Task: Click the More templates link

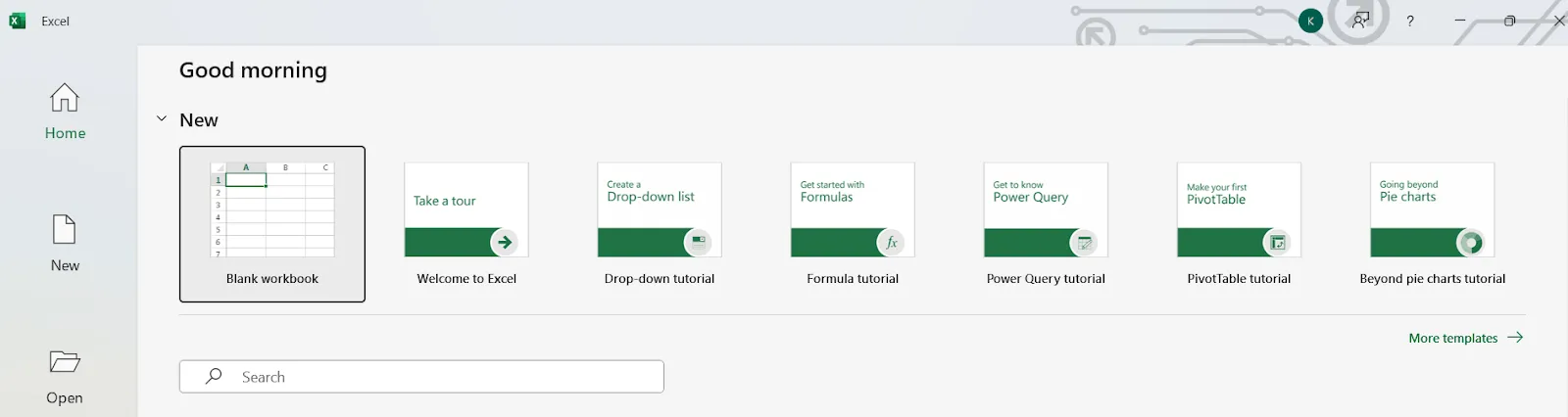Action: pos(1453,338)
